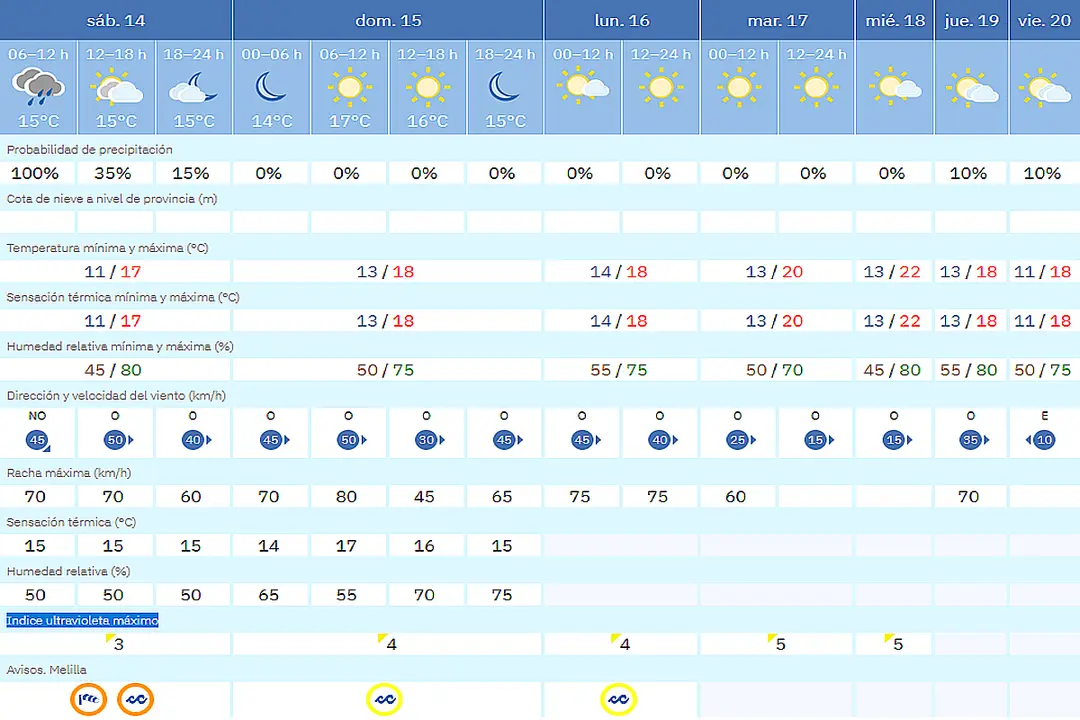Click the sun-with-cloud icon for lun. 16 00–12 h
The height and width of the screenshot is (720, 1080).
[x=583, y=86]
